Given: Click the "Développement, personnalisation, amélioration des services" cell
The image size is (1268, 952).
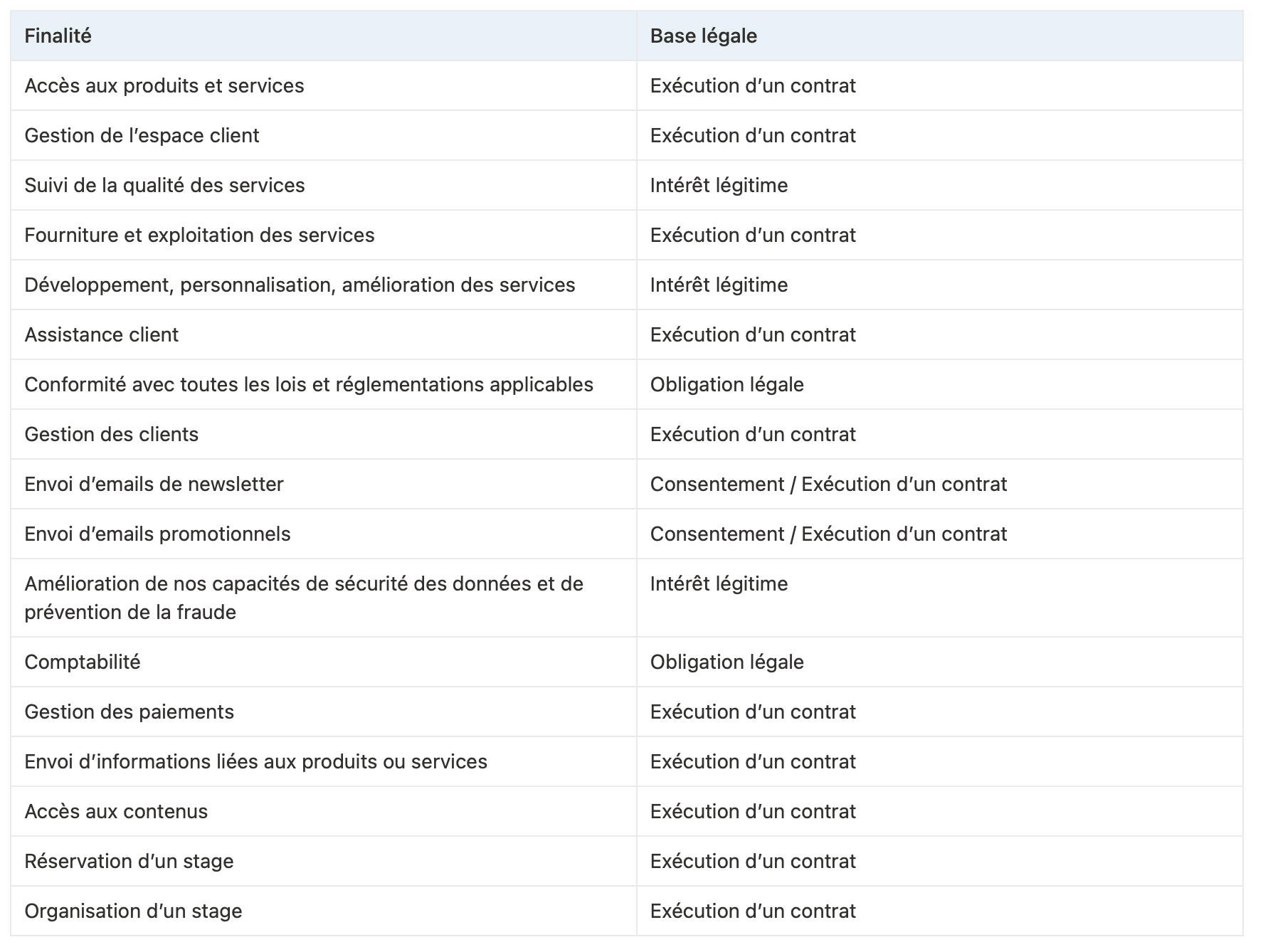Looking at the screenshot, I should point(300,285).
